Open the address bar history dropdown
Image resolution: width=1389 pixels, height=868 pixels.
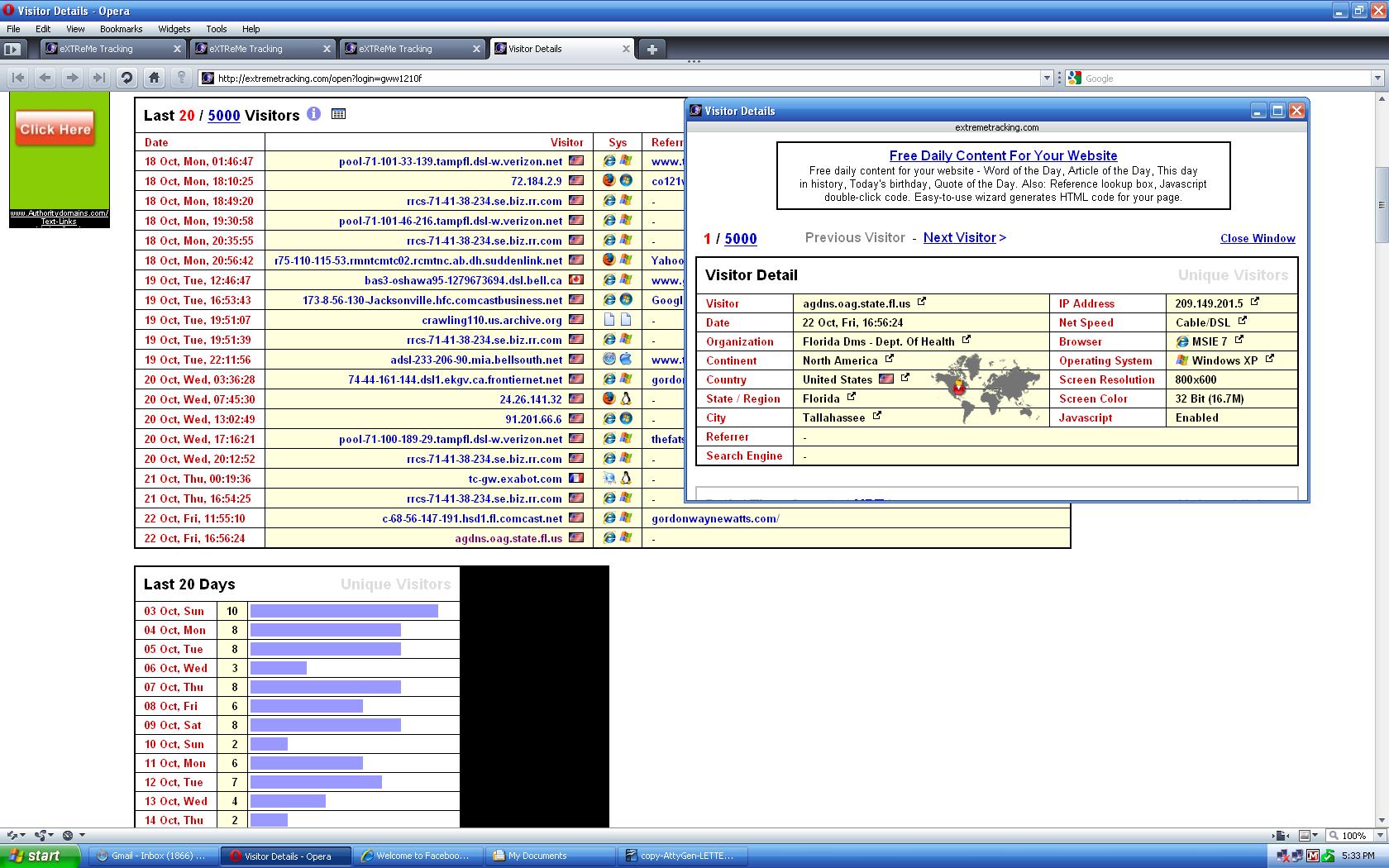click(x=1047, y=79)
